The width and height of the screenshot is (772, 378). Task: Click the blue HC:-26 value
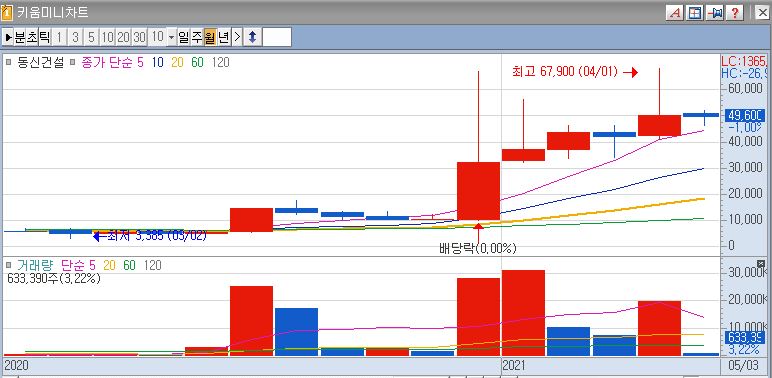pos(744,73)
